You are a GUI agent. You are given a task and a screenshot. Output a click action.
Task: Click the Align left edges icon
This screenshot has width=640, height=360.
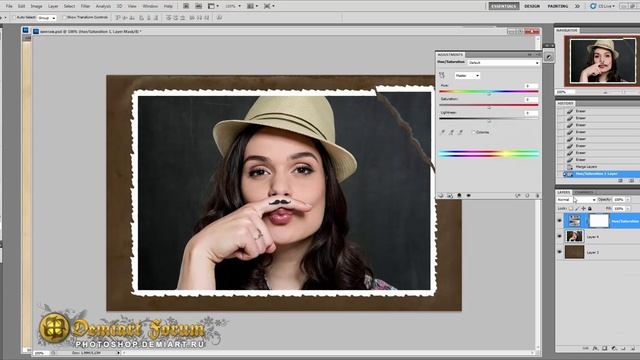pos(142,18)
